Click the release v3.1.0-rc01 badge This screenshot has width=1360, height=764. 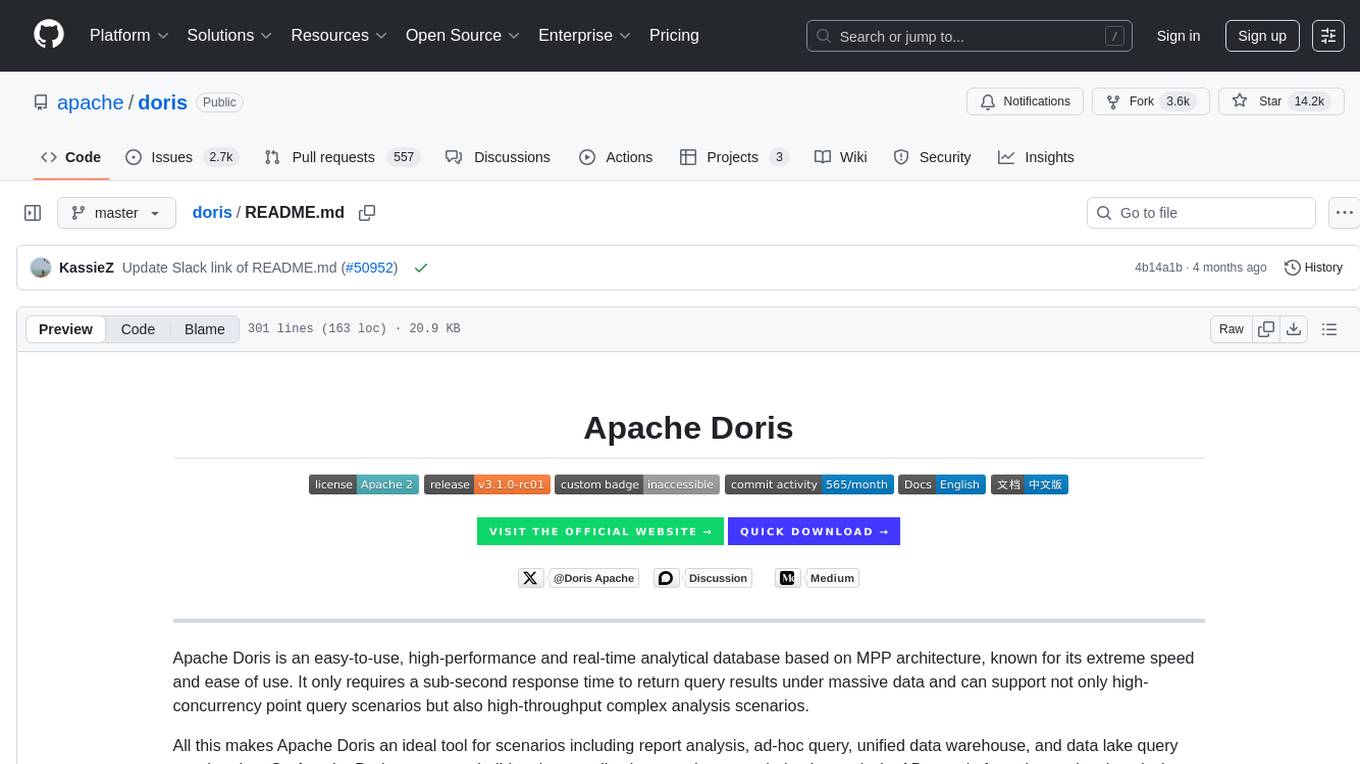pyautogui.click(x=487, y=485)
